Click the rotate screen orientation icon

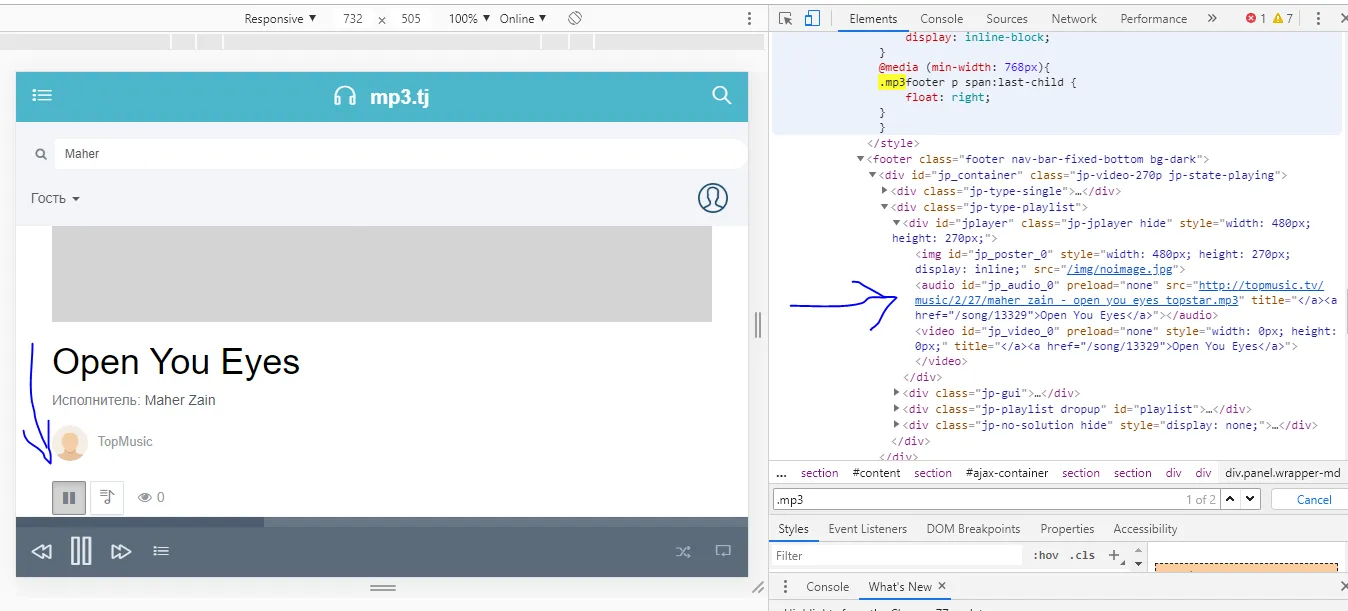(x=575, y=19)
